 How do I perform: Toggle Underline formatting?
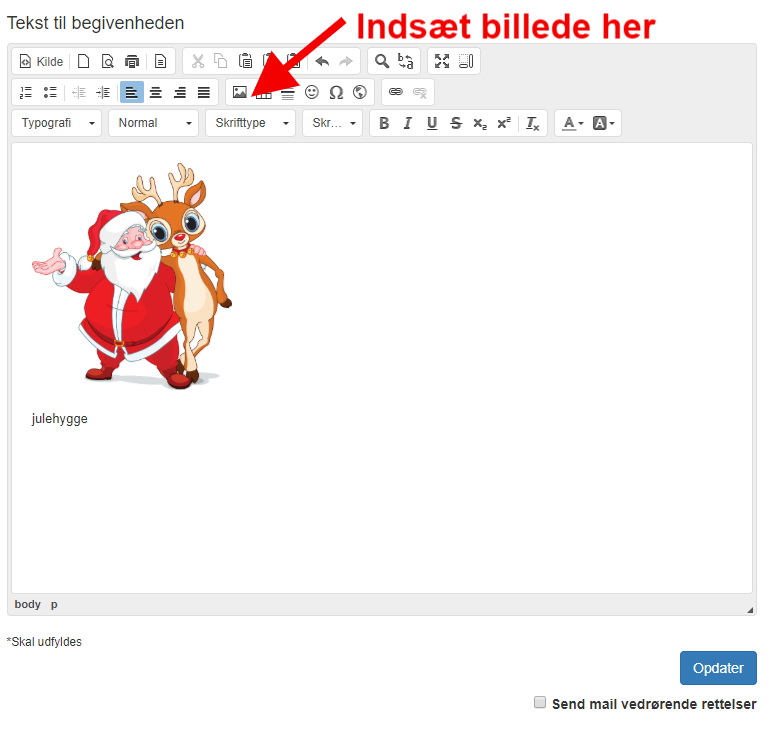(x=432, y=123)
